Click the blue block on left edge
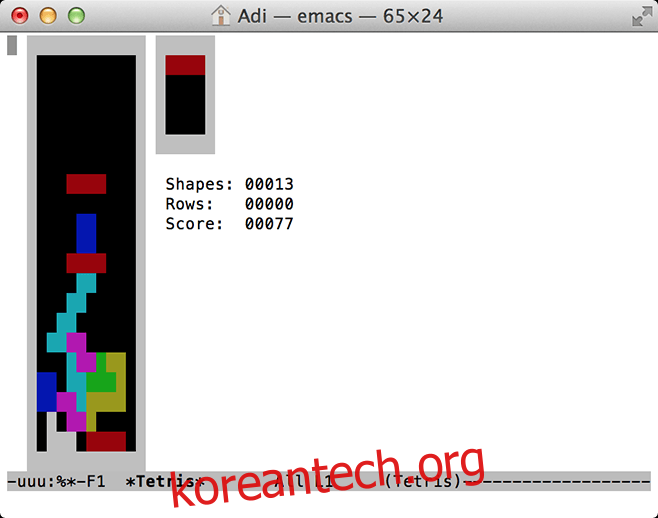Image resolution: width=658 pixels, height=518 pixels. coord(47,392)
